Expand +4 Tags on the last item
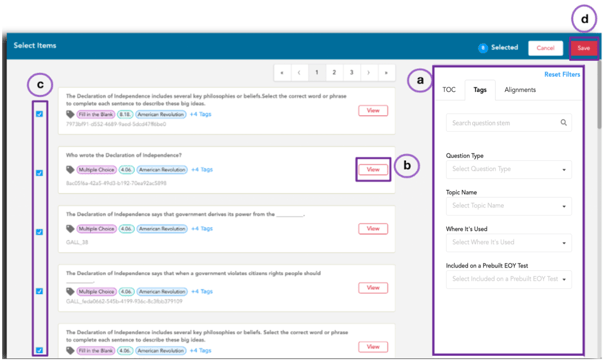603x362 pixels. point(200,351)
